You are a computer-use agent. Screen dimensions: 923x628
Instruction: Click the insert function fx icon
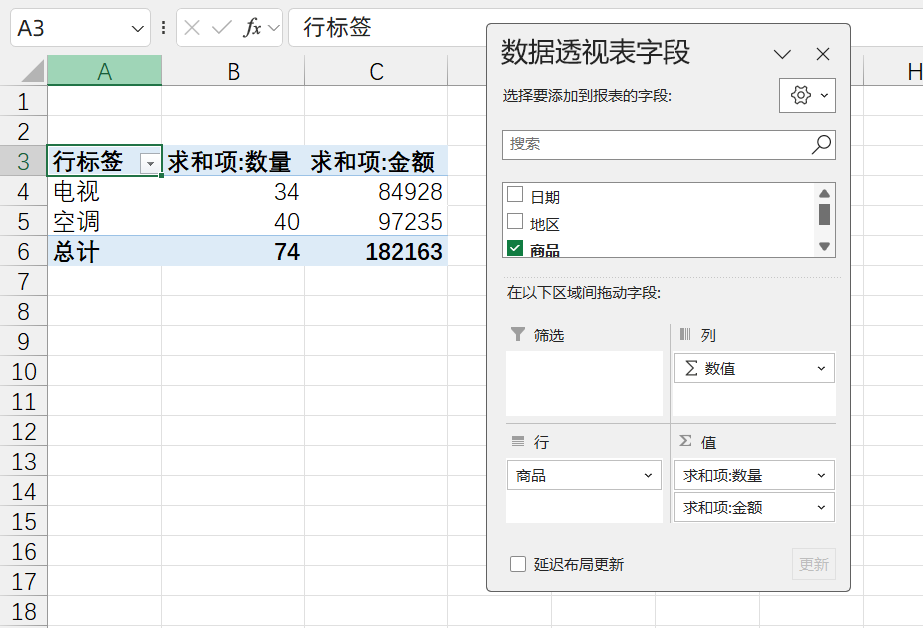(252, 27)
